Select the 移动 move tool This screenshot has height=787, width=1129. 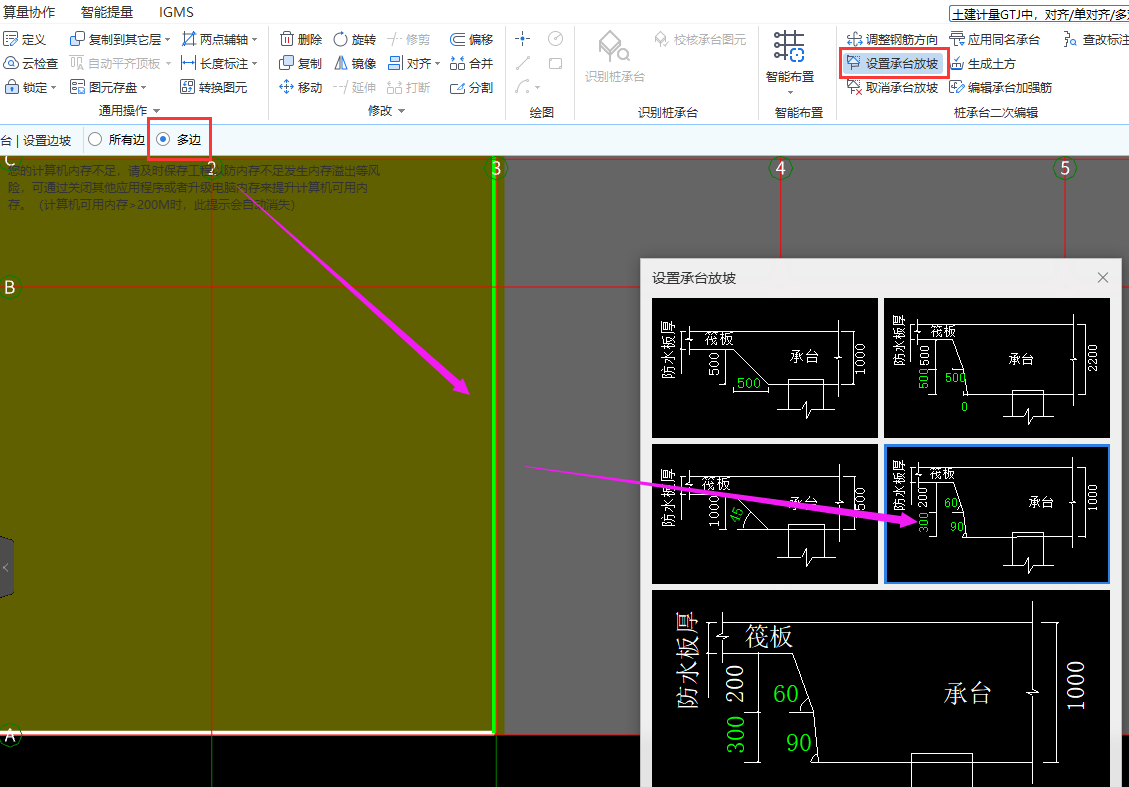click(x=301, y=87)
